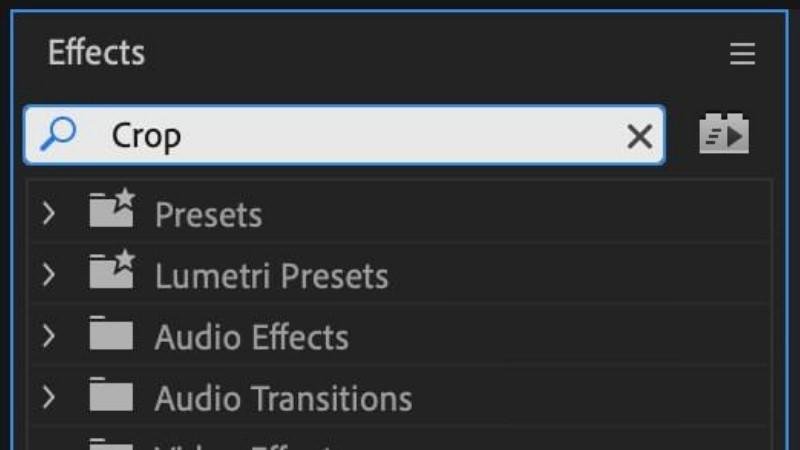This screenshot has height=450, width=800.
Task: Select the Audio Transitions label
Action: coord(283,399)
